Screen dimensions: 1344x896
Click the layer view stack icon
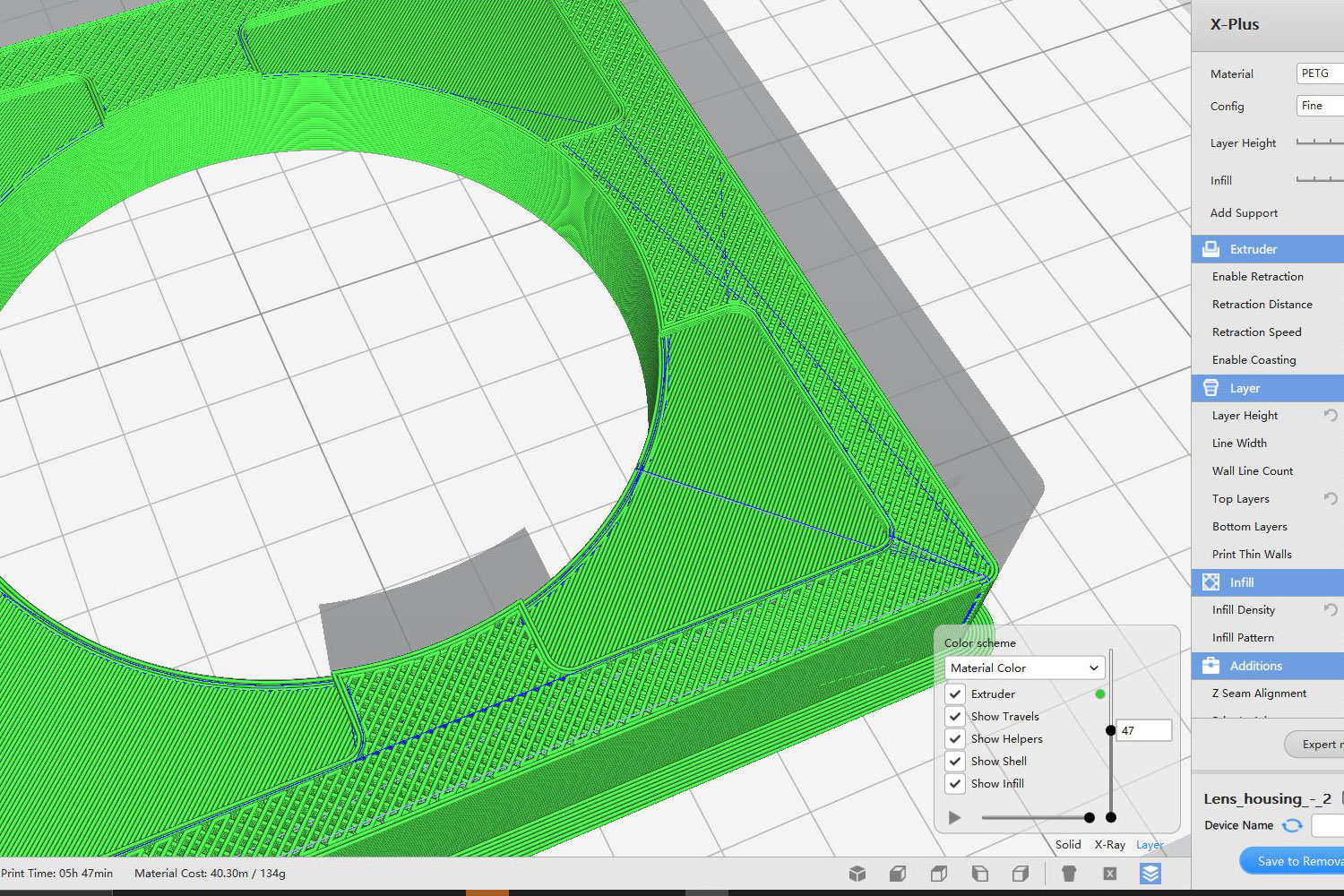point(1150,874)
